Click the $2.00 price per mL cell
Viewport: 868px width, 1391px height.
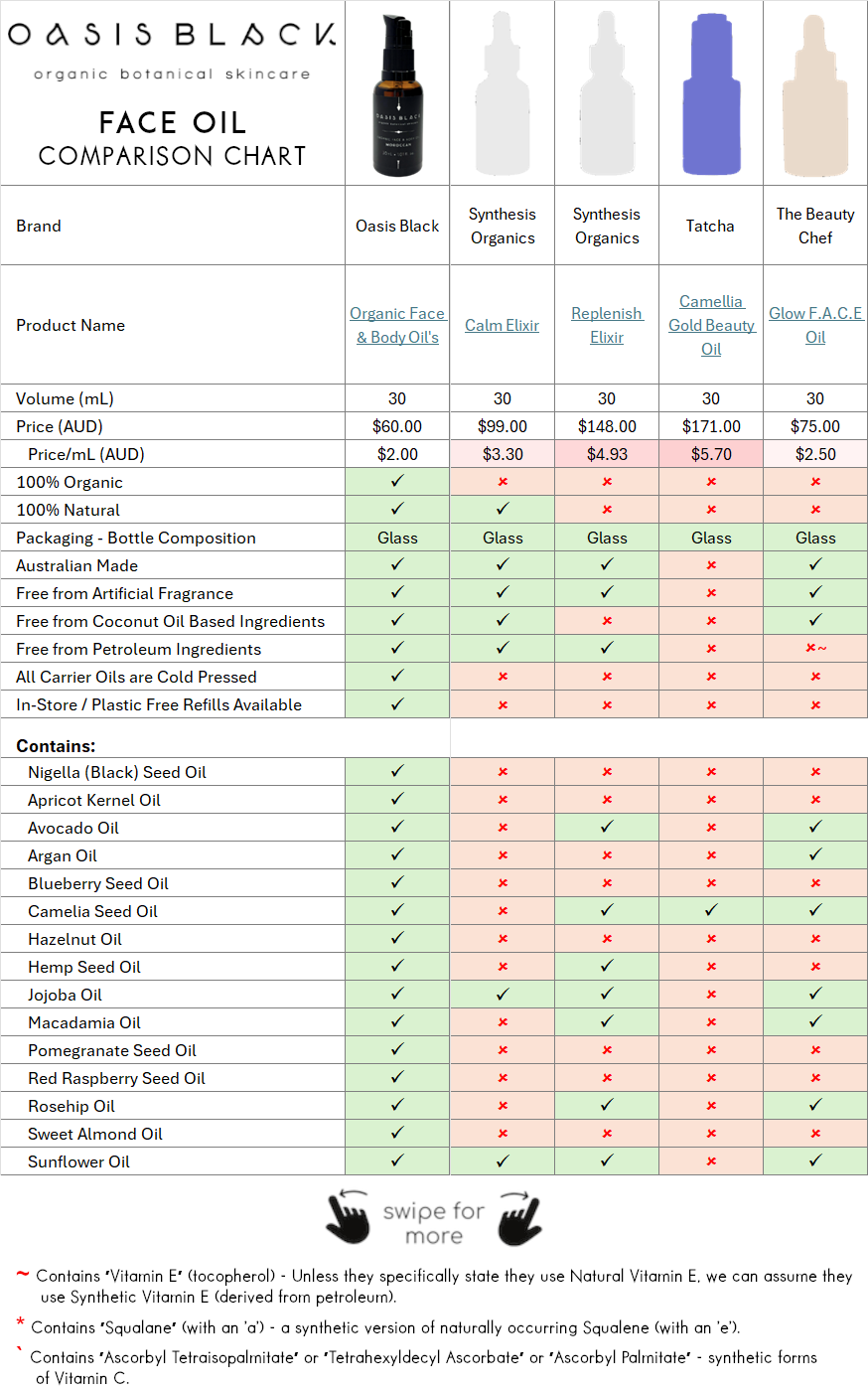point(397,454)
